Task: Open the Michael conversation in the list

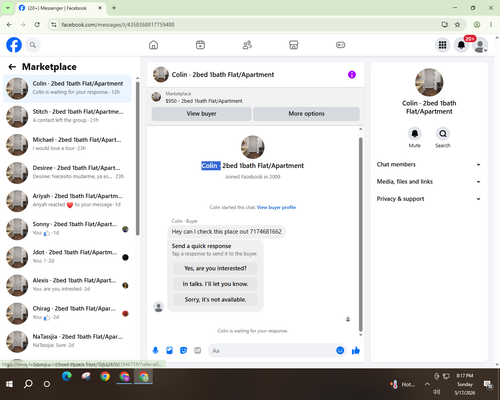Action: [x=67, y=145]
